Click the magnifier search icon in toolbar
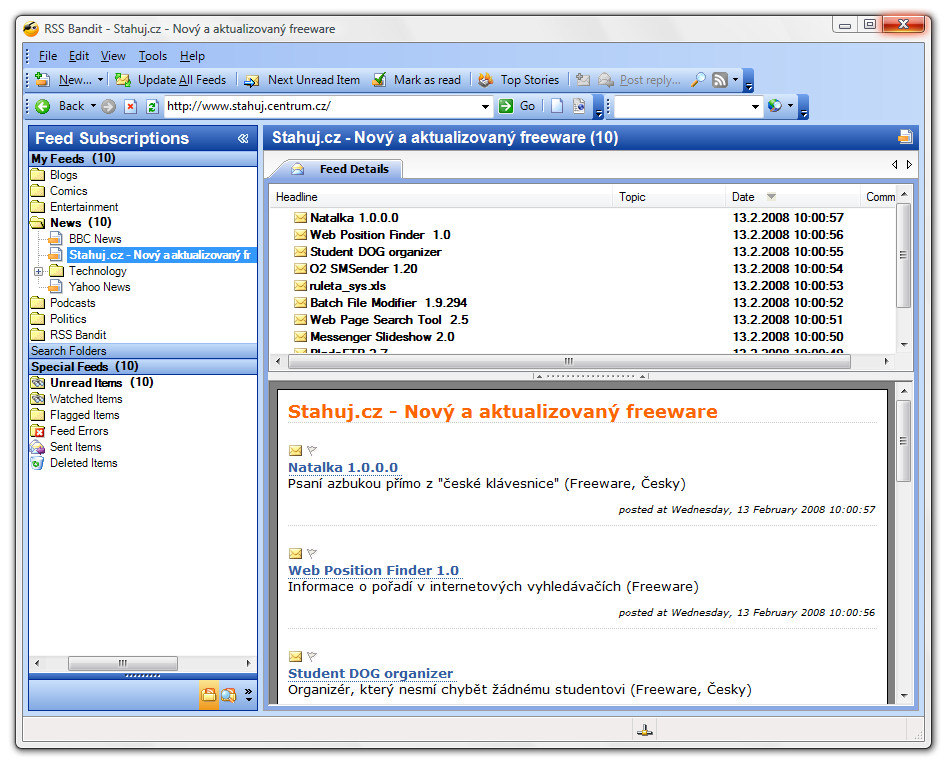The width and height of the screenshot is (951, 765). pyautogui.click(x=698, y=80)
